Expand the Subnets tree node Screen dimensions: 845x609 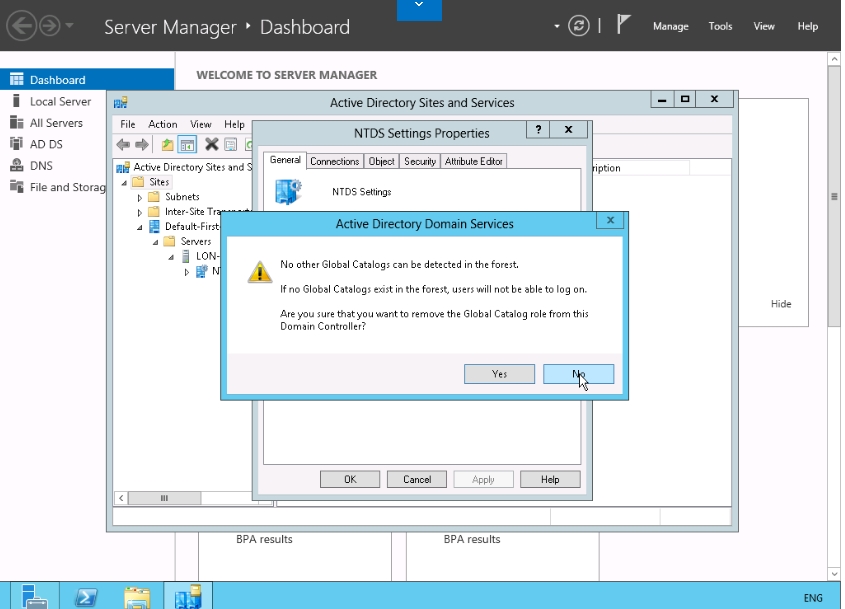(x=140, y=197)
